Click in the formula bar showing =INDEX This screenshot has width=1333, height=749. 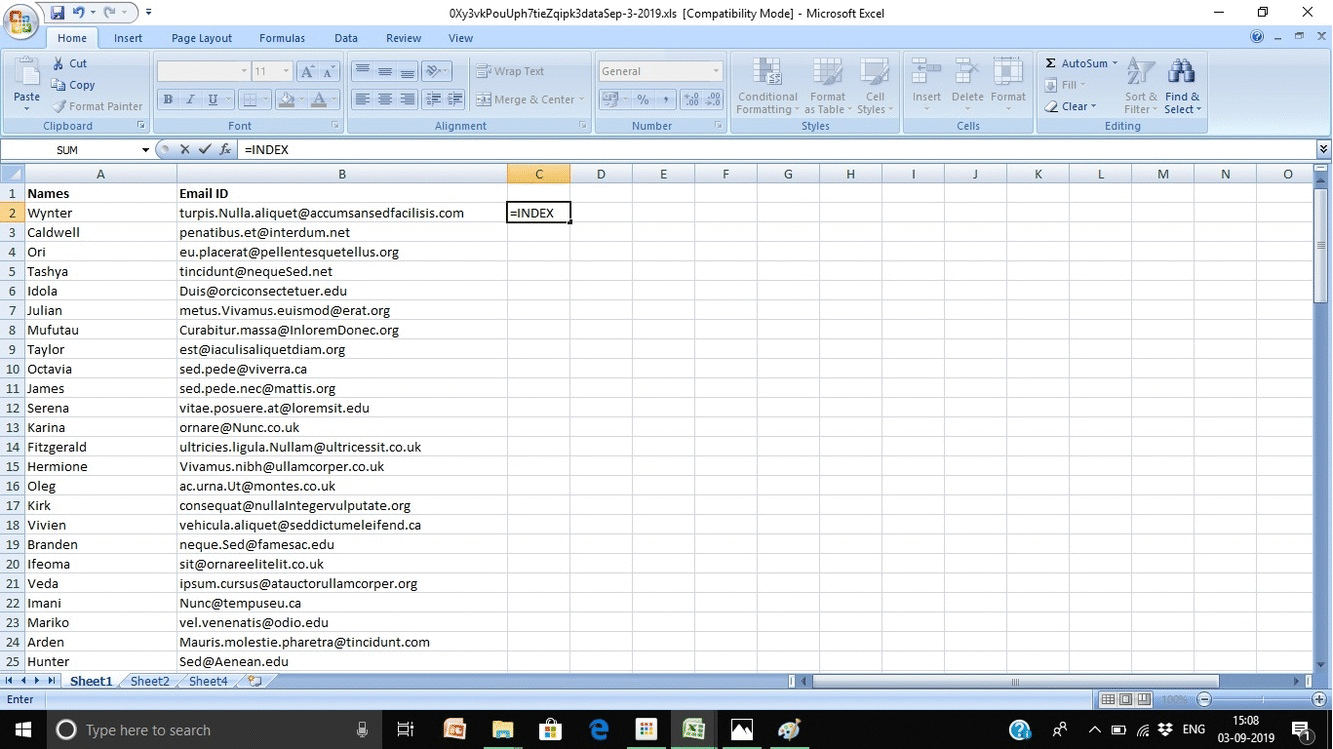(778, 149)
